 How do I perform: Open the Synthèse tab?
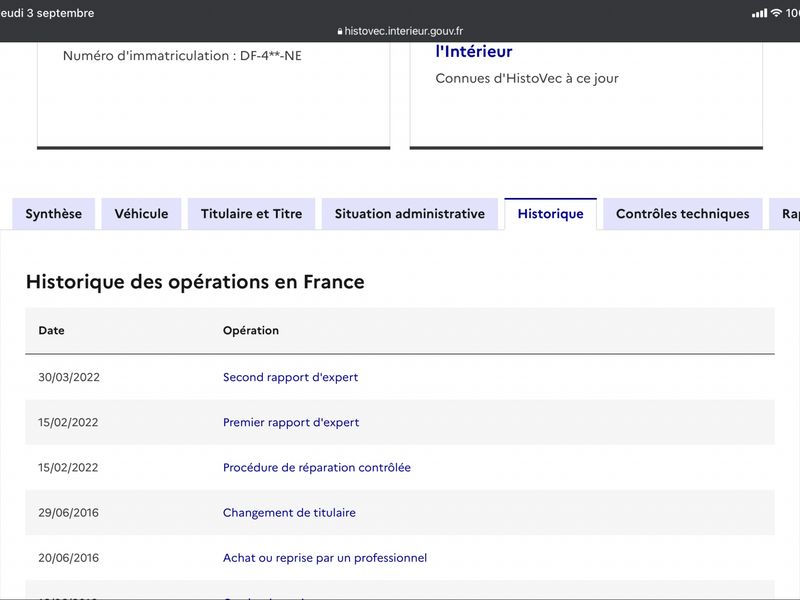click(x=54, y=214)
